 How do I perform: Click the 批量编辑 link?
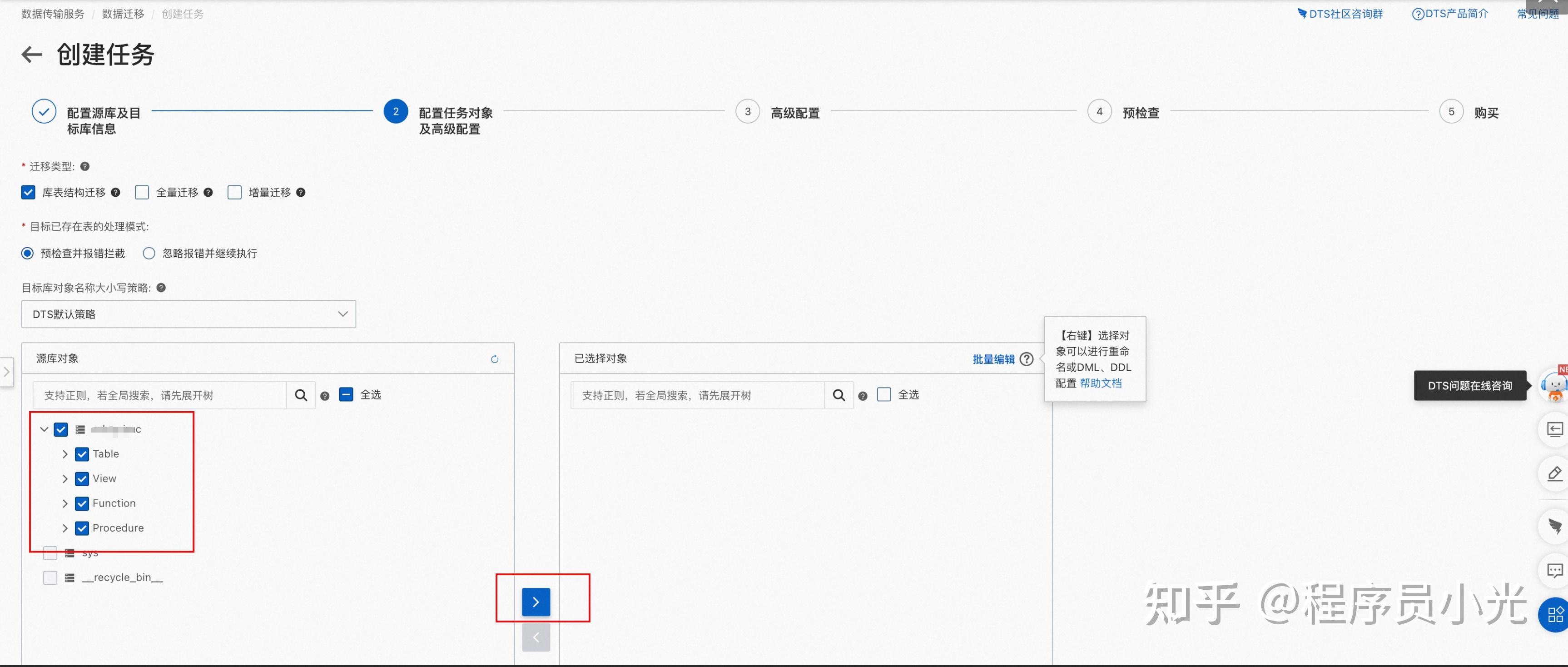coord(993,359)
